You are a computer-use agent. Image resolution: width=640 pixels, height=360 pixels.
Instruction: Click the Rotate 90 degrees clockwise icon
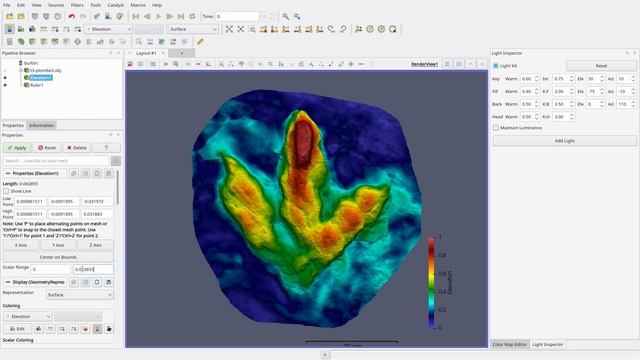331,29
